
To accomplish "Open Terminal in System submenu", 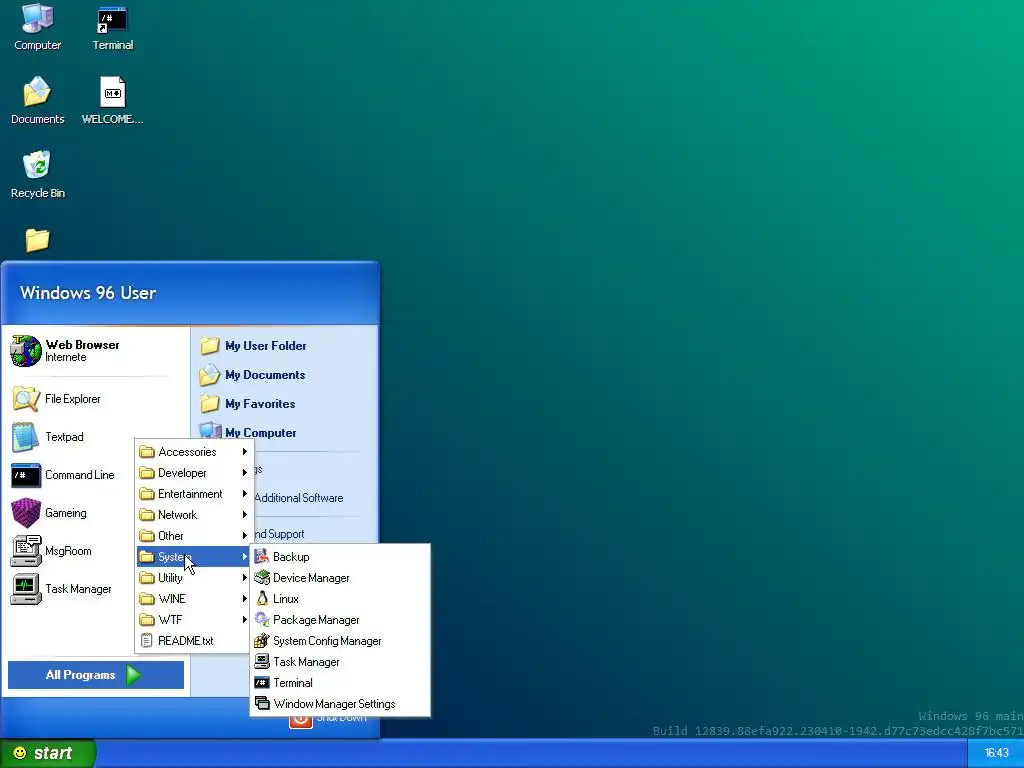I will click(x=340, y=682).
